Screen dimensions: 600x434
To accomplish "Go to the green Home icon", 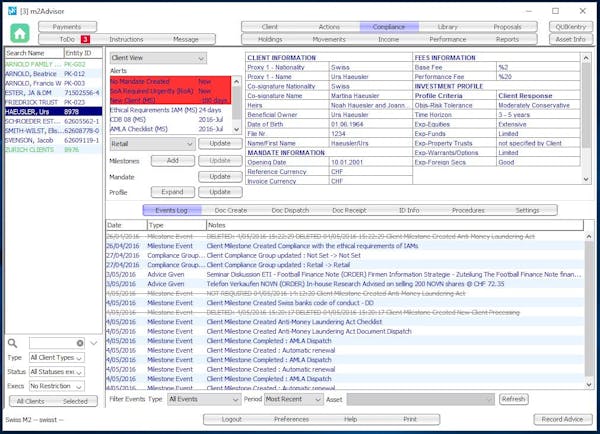I will [x=20, y=33].
